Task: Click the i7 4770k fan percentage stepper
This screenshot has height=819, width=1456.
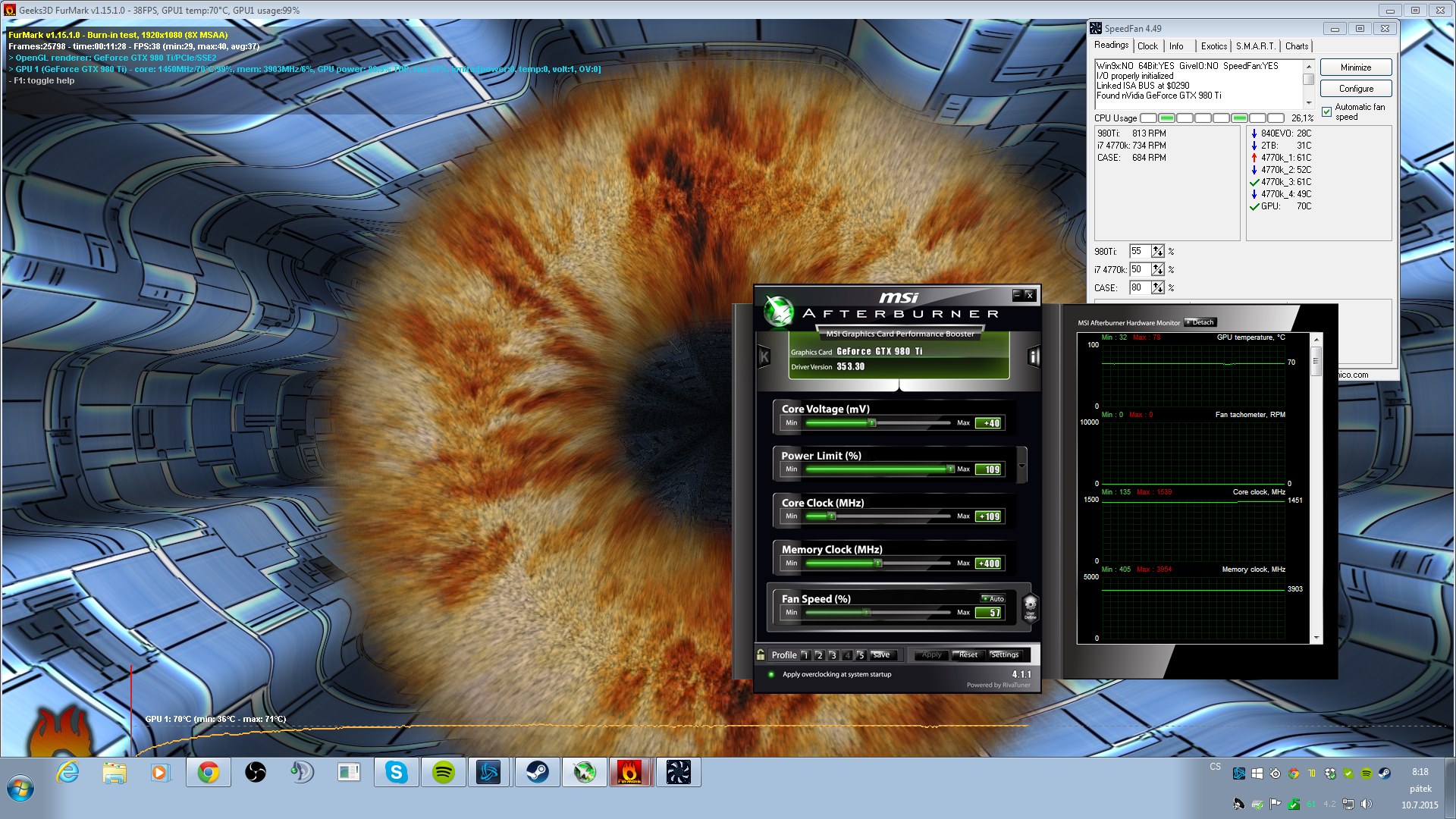Action: click(x=1158, y=269)
